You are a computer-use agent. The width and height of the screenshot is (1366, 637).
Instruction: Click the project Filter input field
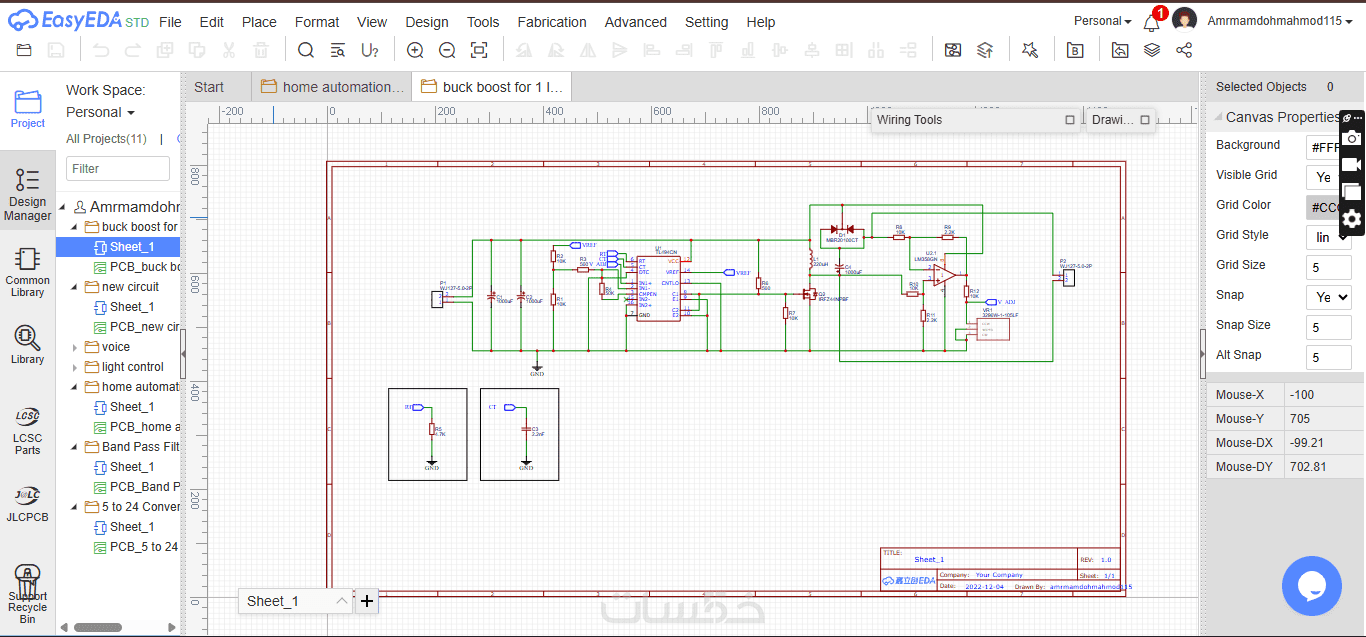point(118,169)
